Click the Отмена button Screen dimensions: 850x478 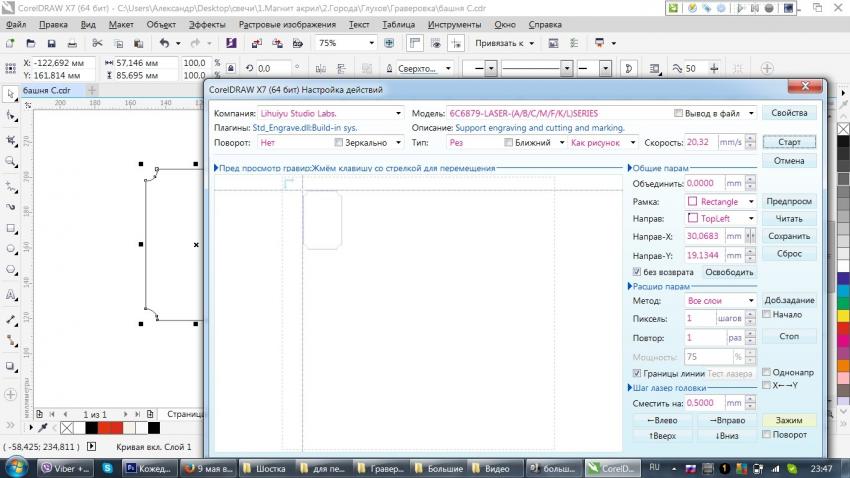pos(789,161)
